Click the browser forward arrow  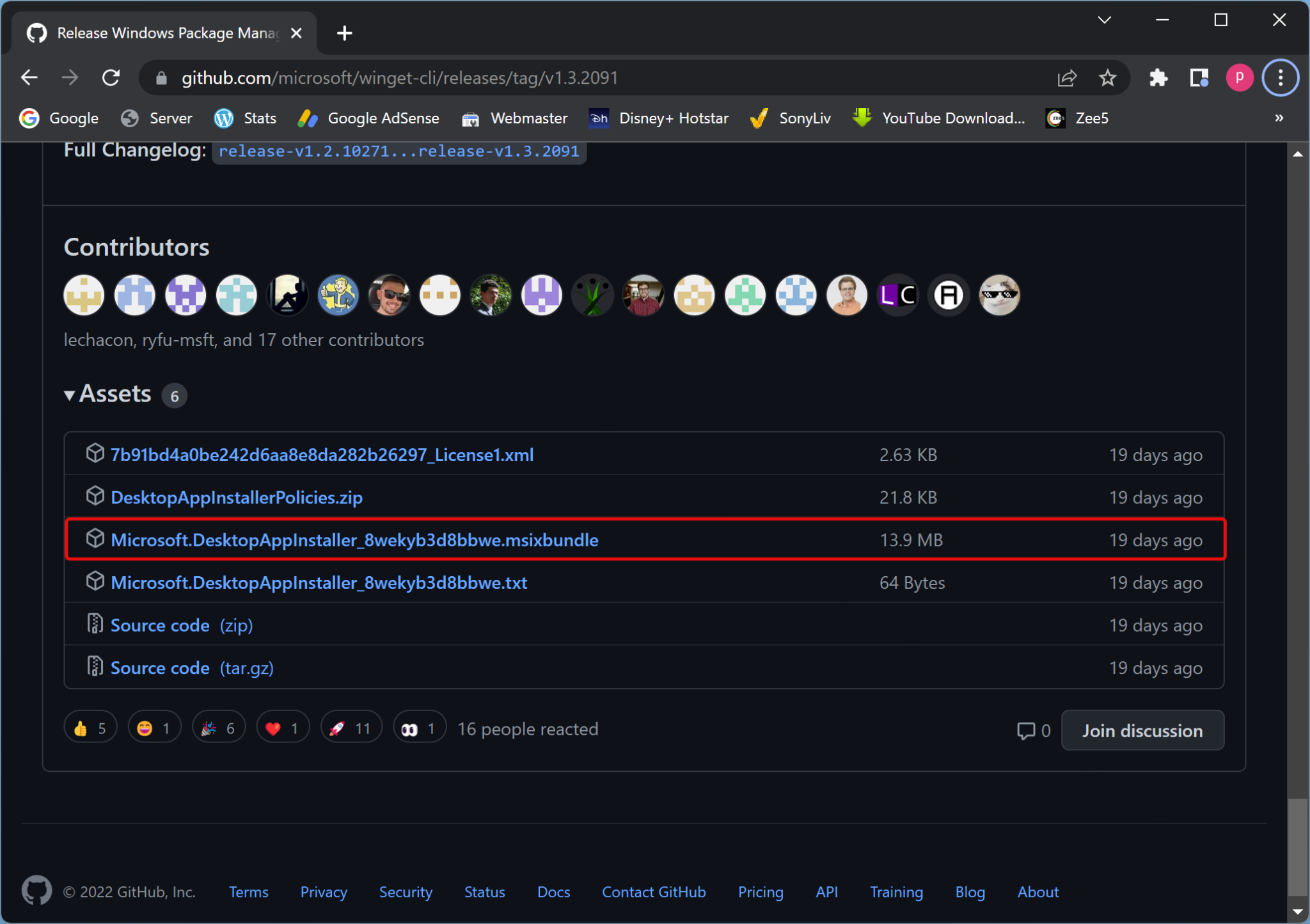tap(70, 78)
